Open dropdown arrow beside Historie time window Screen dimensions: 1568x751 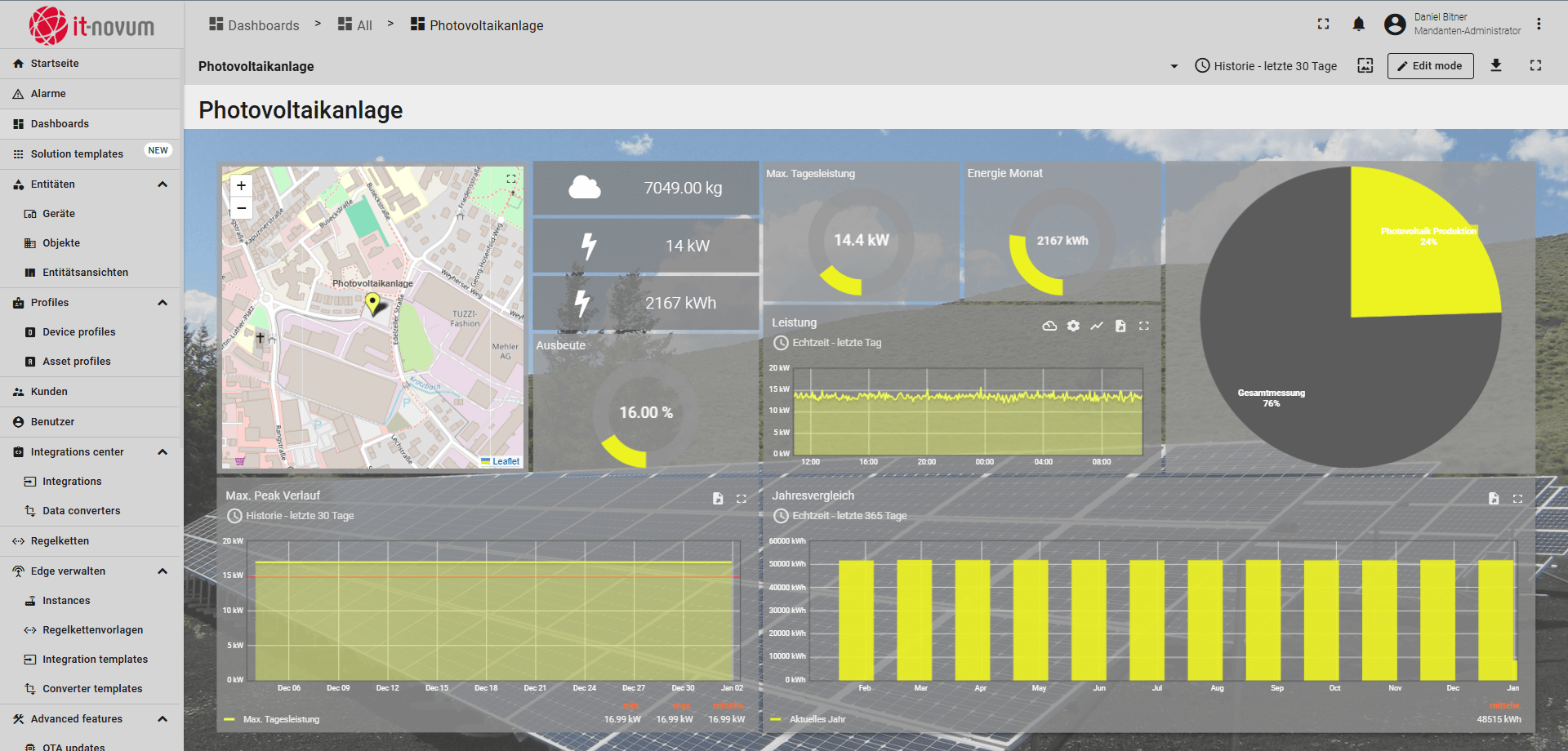(1174, 66)
